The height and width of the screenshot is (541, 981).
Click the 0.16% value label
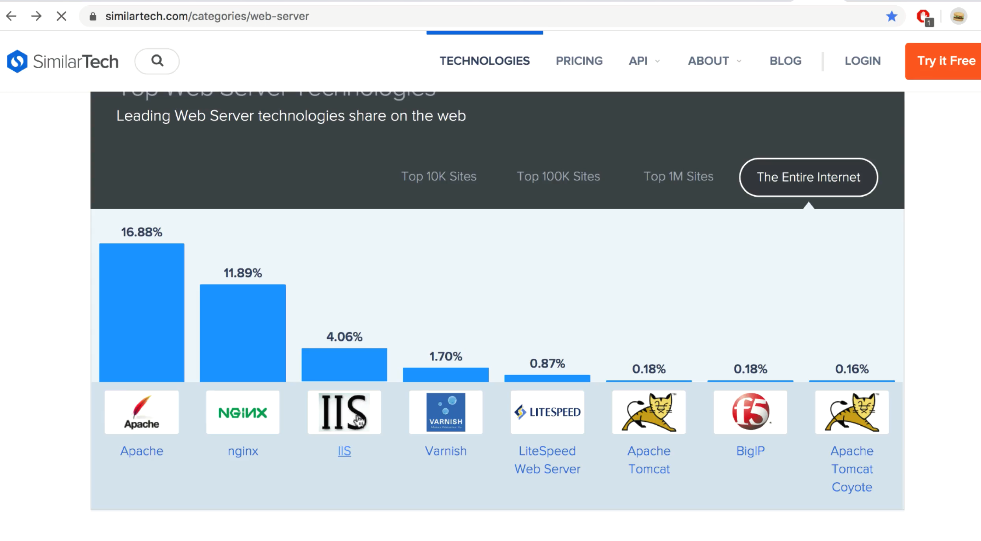852,369
